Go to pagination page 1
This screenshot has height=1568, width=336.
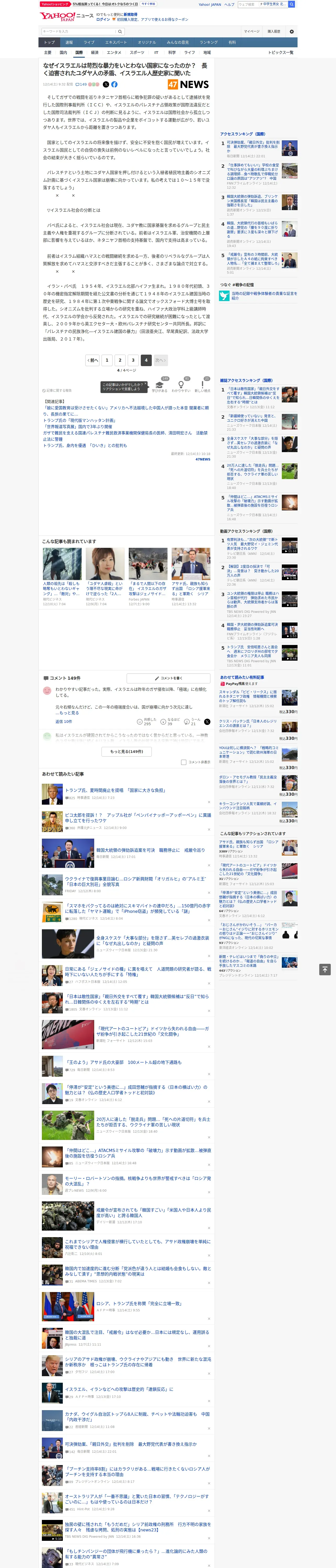click(x=107, y=360)
